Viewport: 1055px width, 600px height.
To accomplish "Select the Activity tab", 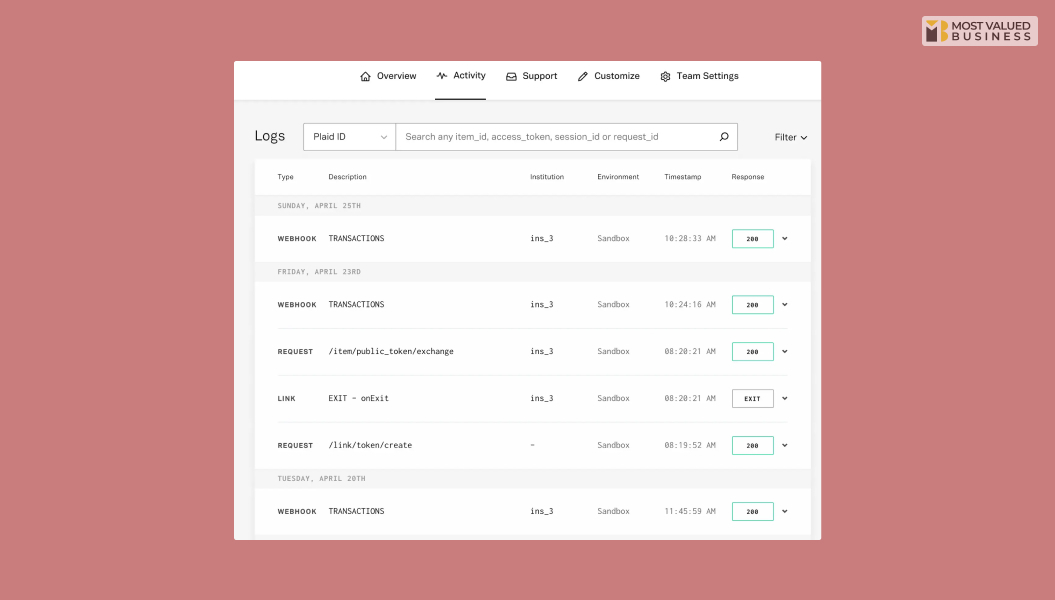I will pyautogui.click(x=461, y=75).
